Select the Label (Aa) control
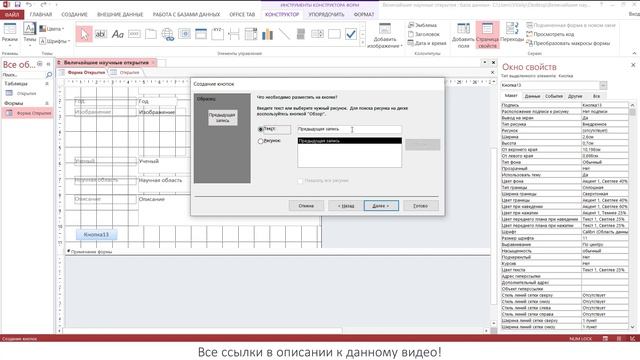The image size is (640, 360). (118, 34)
